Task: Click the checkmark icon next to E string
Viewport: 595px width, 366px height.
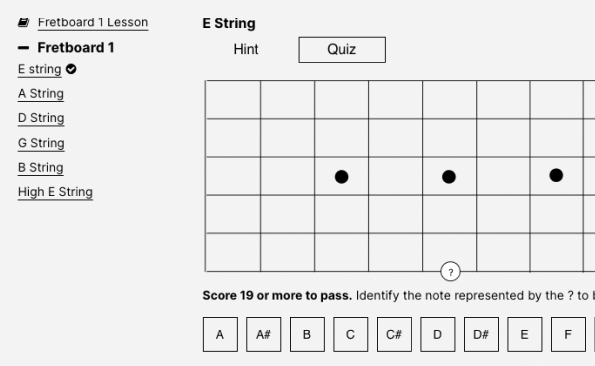Action: tap(71, 69)
